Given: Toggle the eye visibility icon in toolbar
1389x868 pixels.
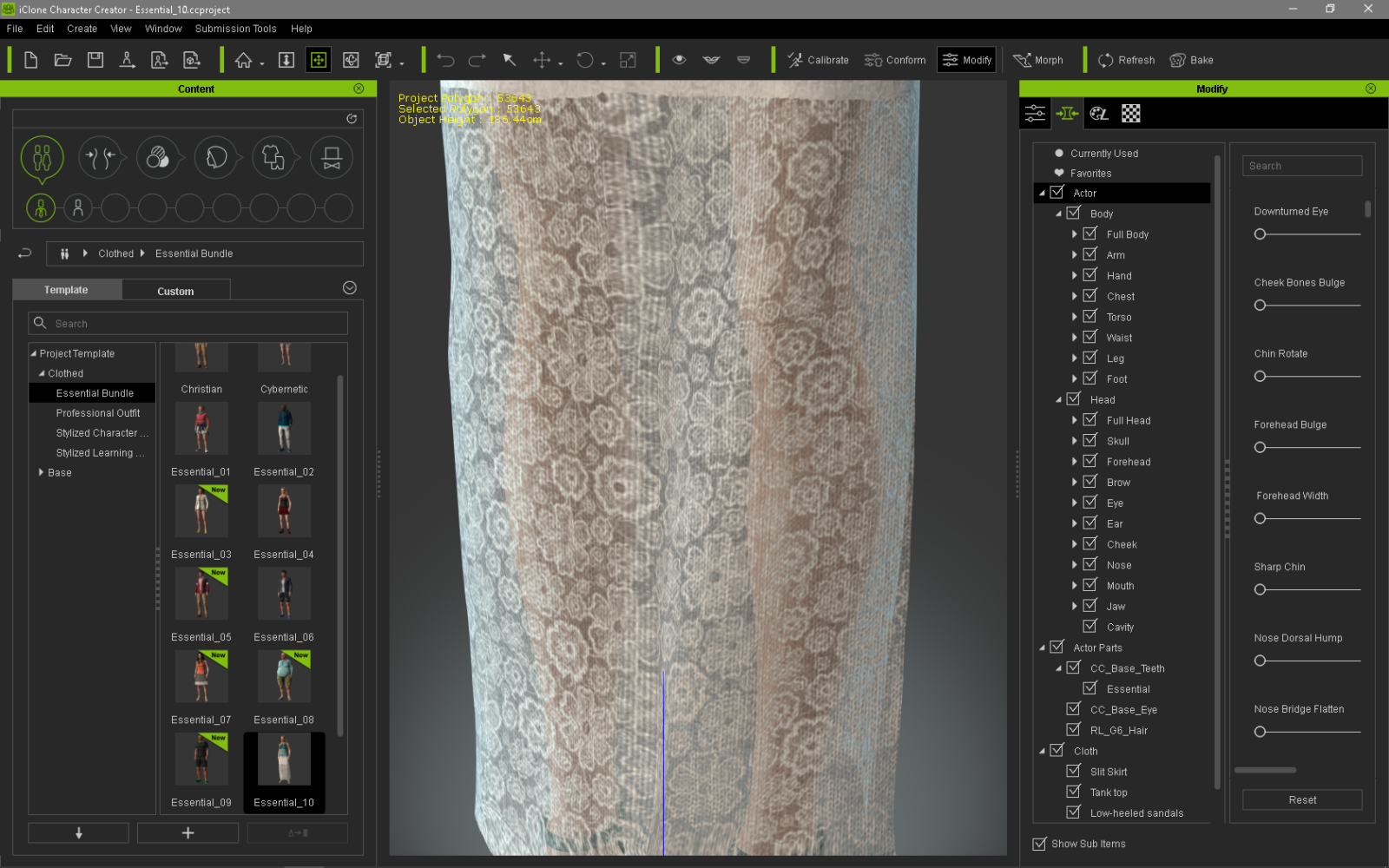Looking at the screenshot, I should coord(680,60).
